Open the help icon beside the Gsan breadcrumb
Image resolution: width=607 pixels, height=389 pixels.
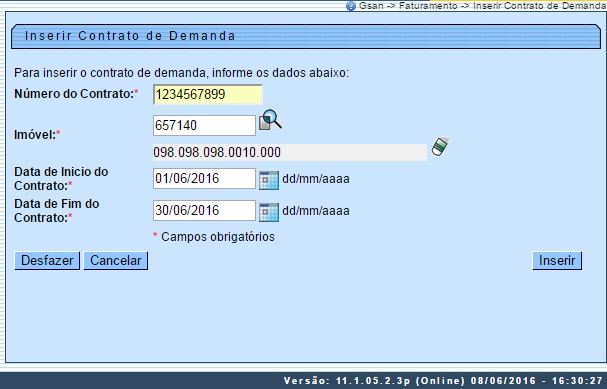[x=351, y=6]
